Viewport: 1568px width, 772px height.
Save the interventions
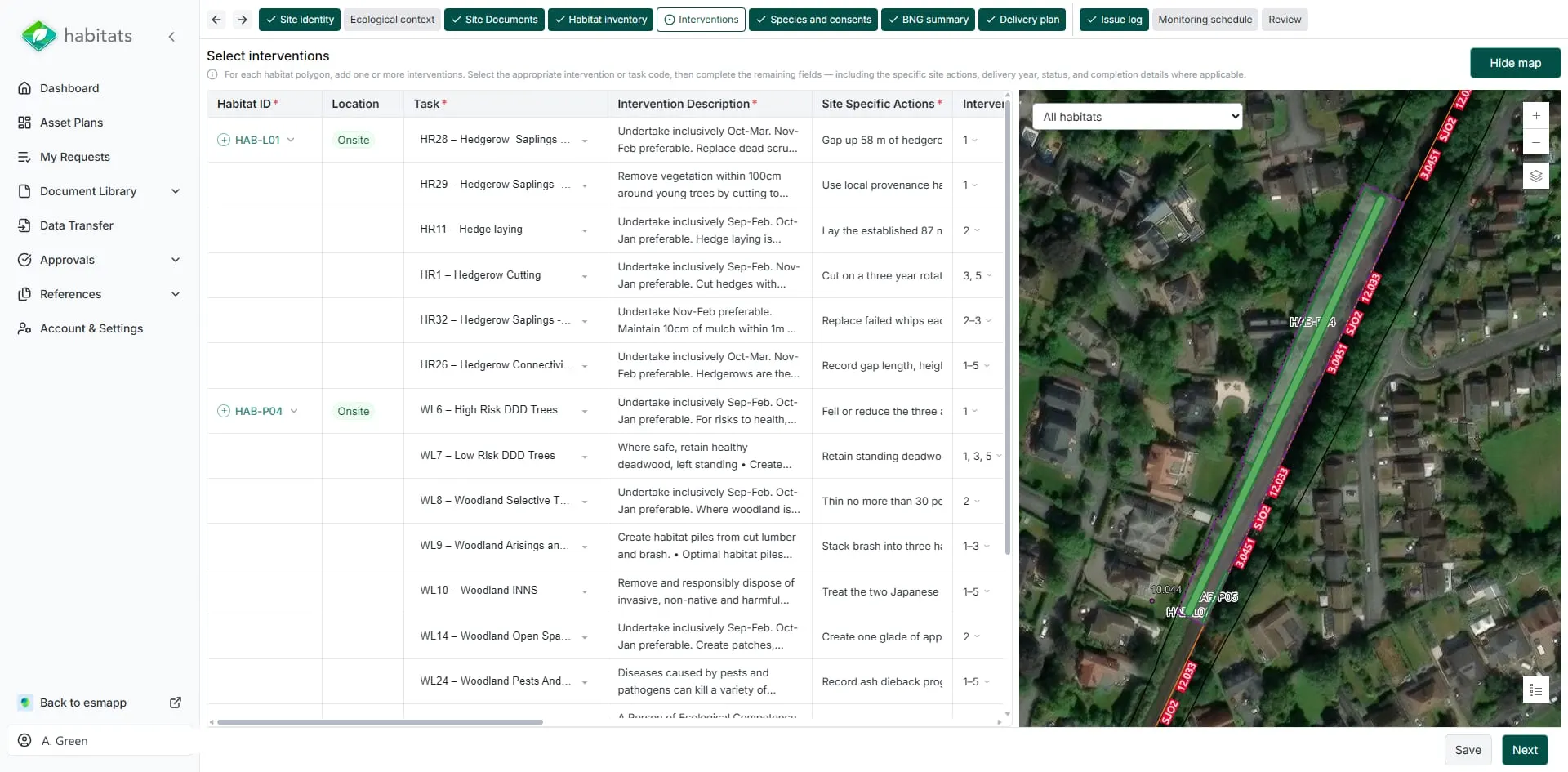pos(1468,750)
